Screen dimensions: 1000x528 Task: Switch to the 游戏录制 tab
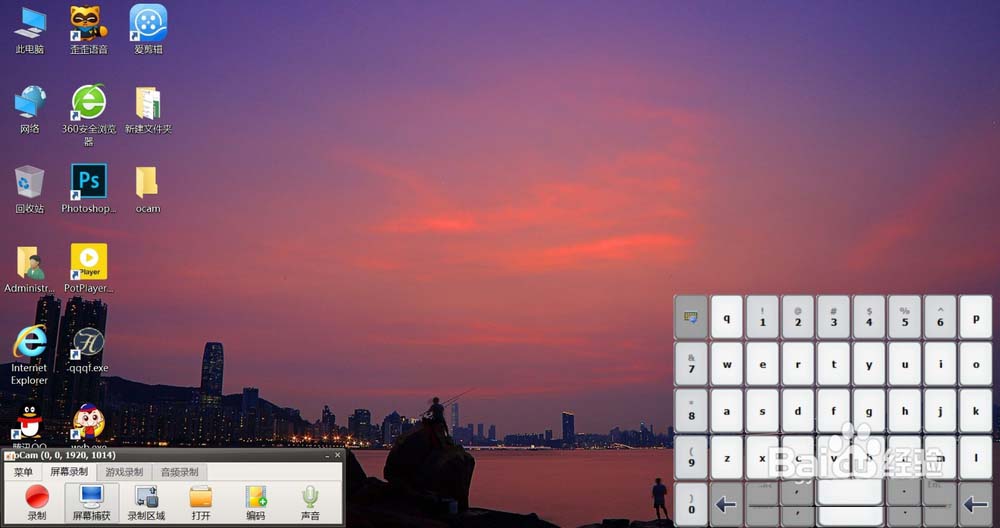click(x=124, y=473)
